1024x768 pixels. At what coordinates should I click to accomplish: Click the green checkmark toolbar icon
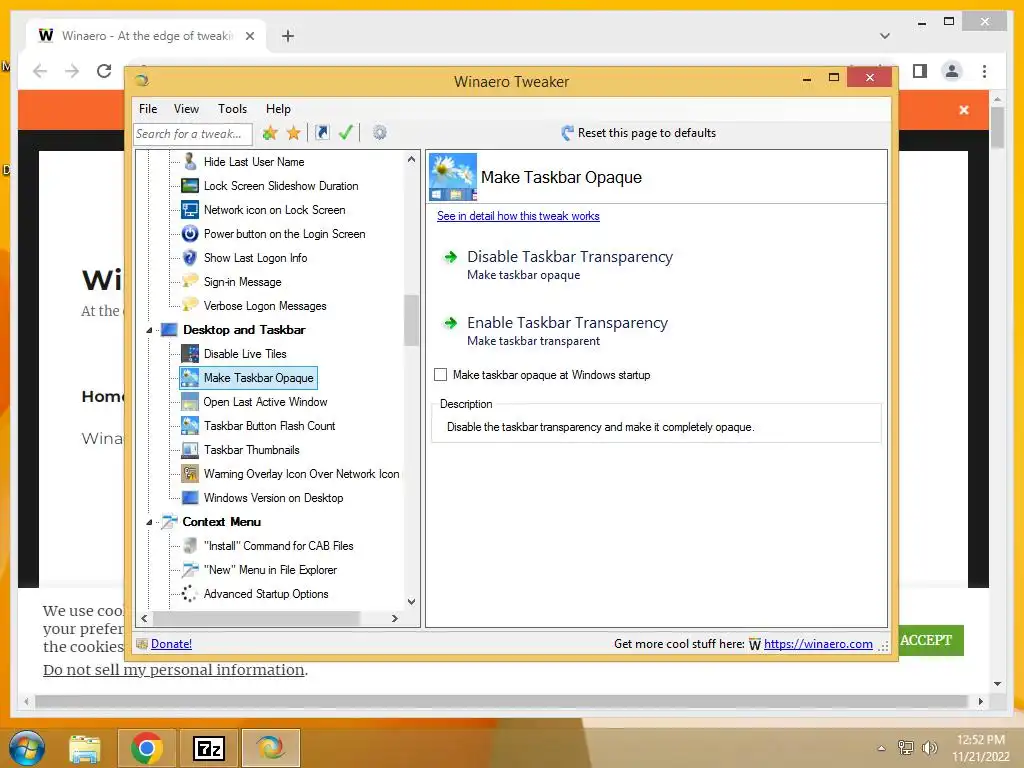346,133
